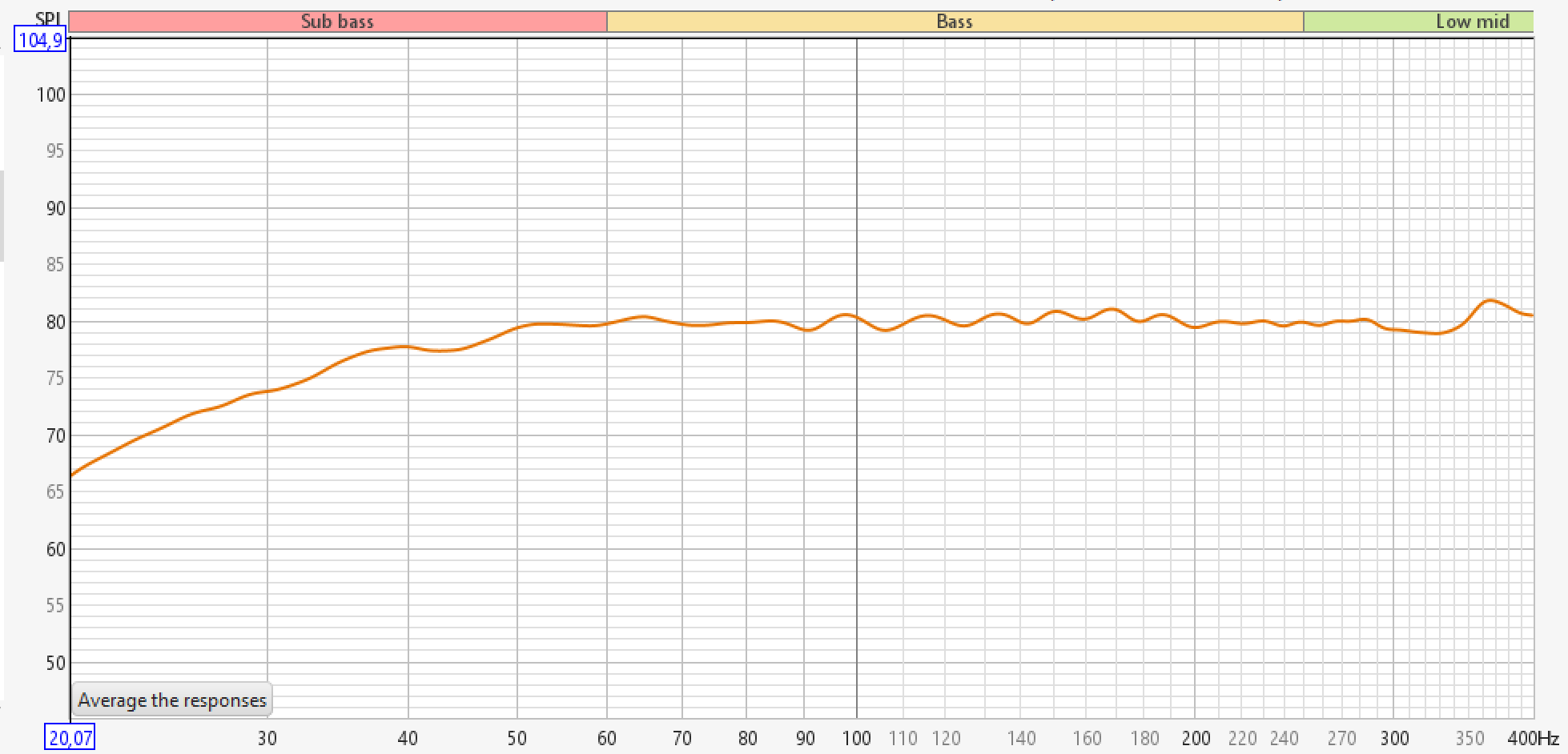Image resolution: width=1568 pixels, height=754 pixels.
Task: Click the SPL axis title label
Action: point(48,19)
